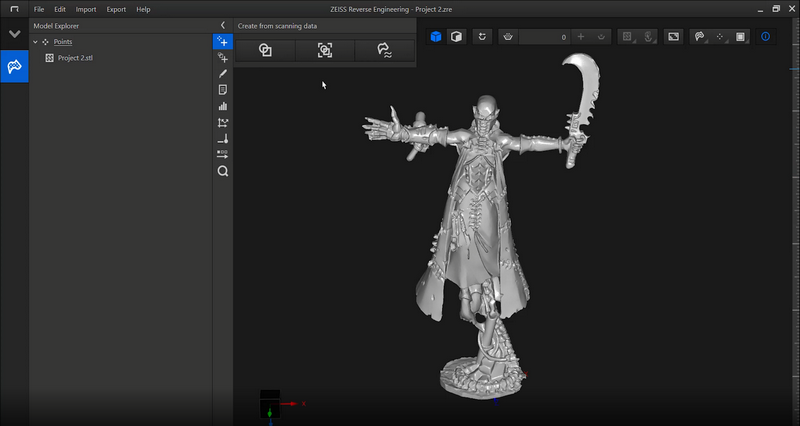Open the report document tool
The height and width of the screenshot is (426, 800).
tap(223, 89)
